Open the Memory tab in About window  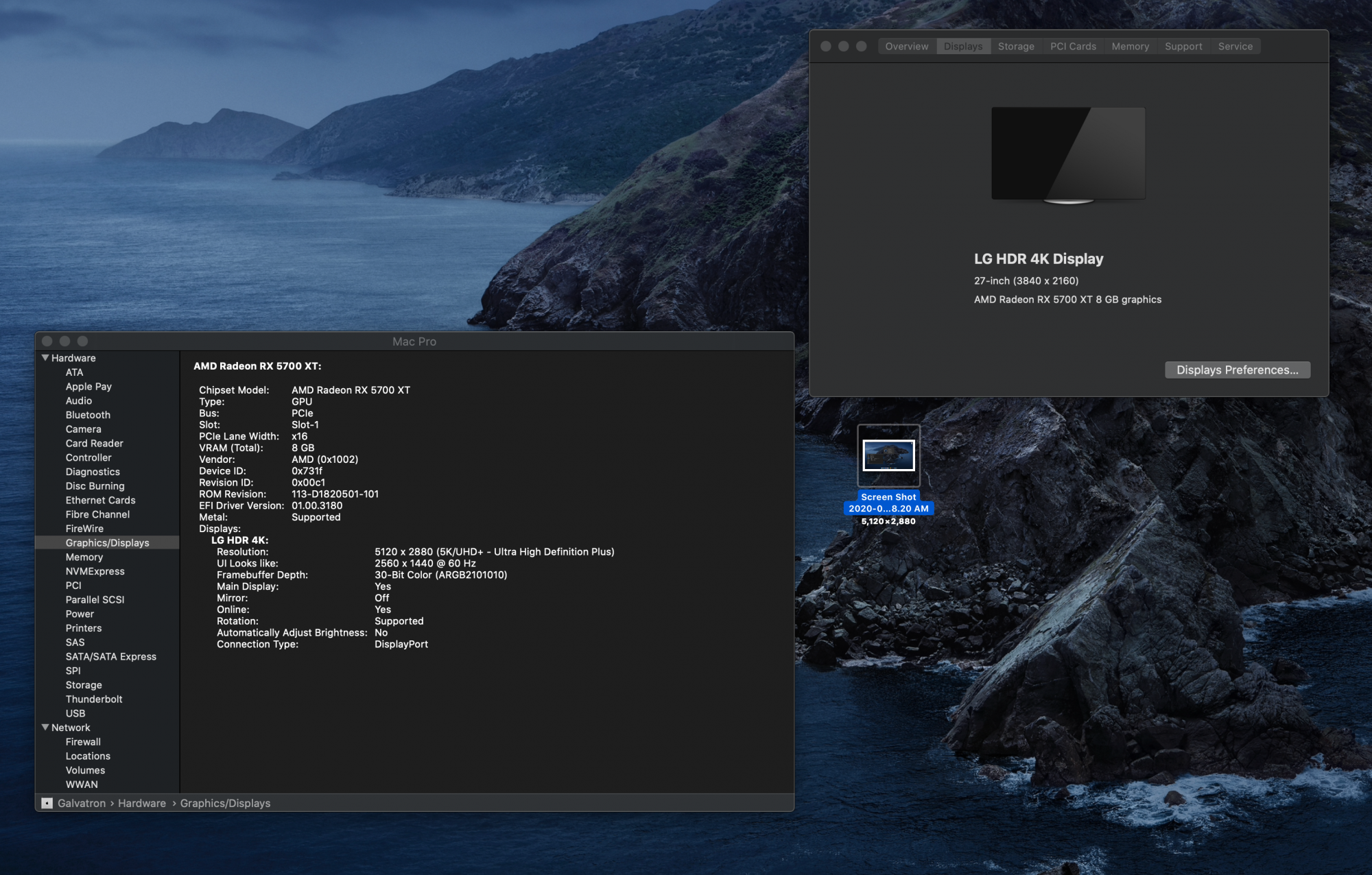click(1130, 47)
